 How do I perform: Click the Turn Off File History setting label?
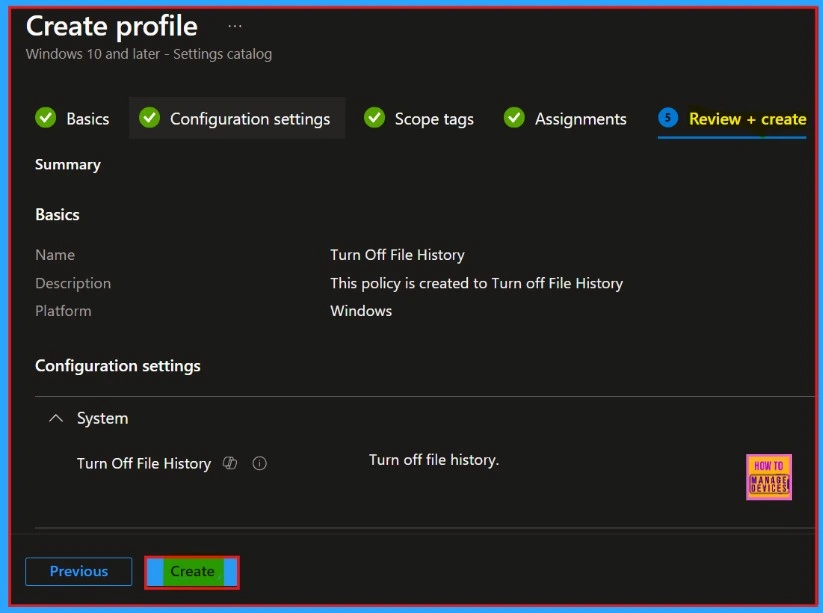[144, 463]
